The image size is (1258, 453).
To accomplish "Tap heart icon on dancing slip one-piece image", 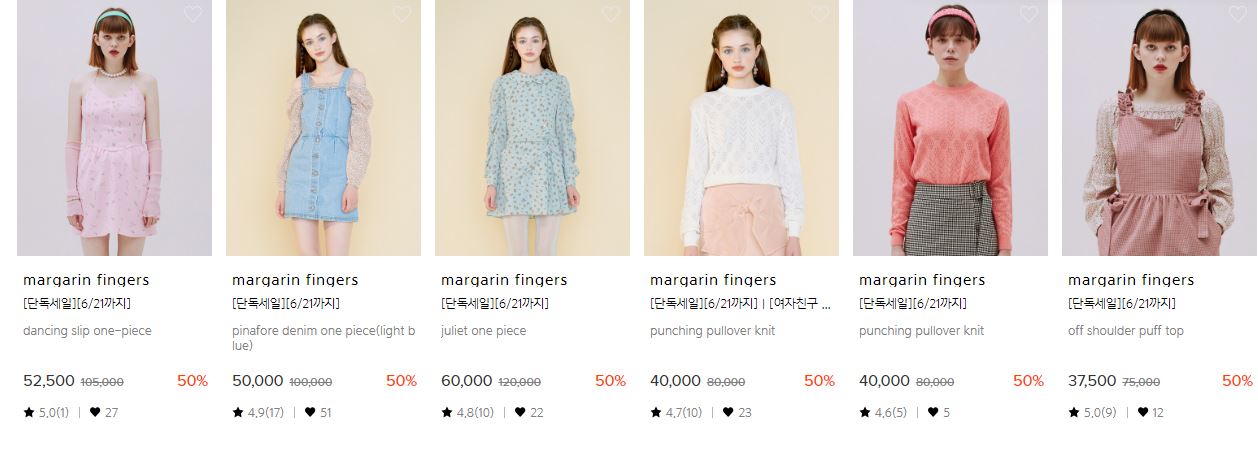I will 193,14.
